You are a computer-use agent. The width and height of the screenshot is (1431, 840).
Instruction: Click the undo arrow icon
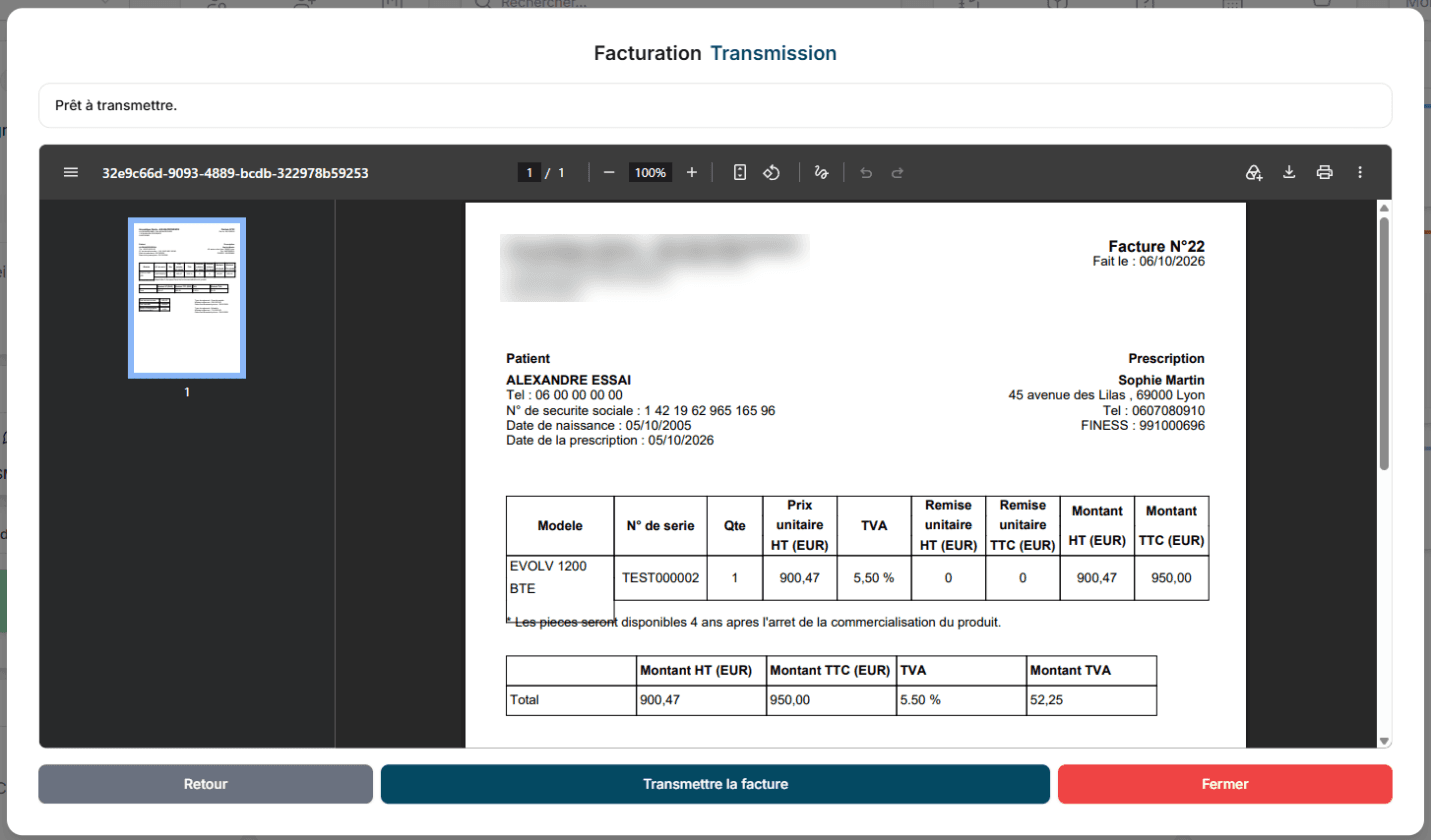tap(866, 172)
